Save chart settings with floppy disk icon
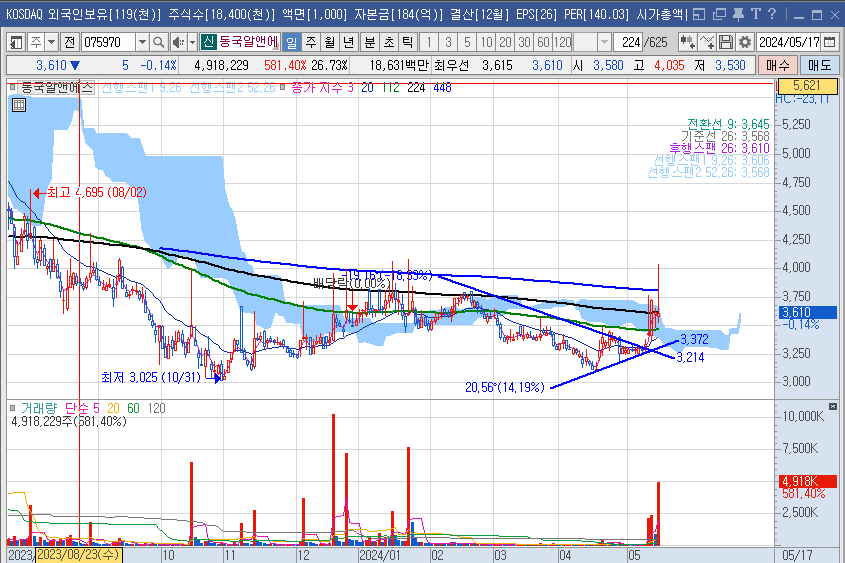This screenshot has width=845, height=563. (726, 41)
